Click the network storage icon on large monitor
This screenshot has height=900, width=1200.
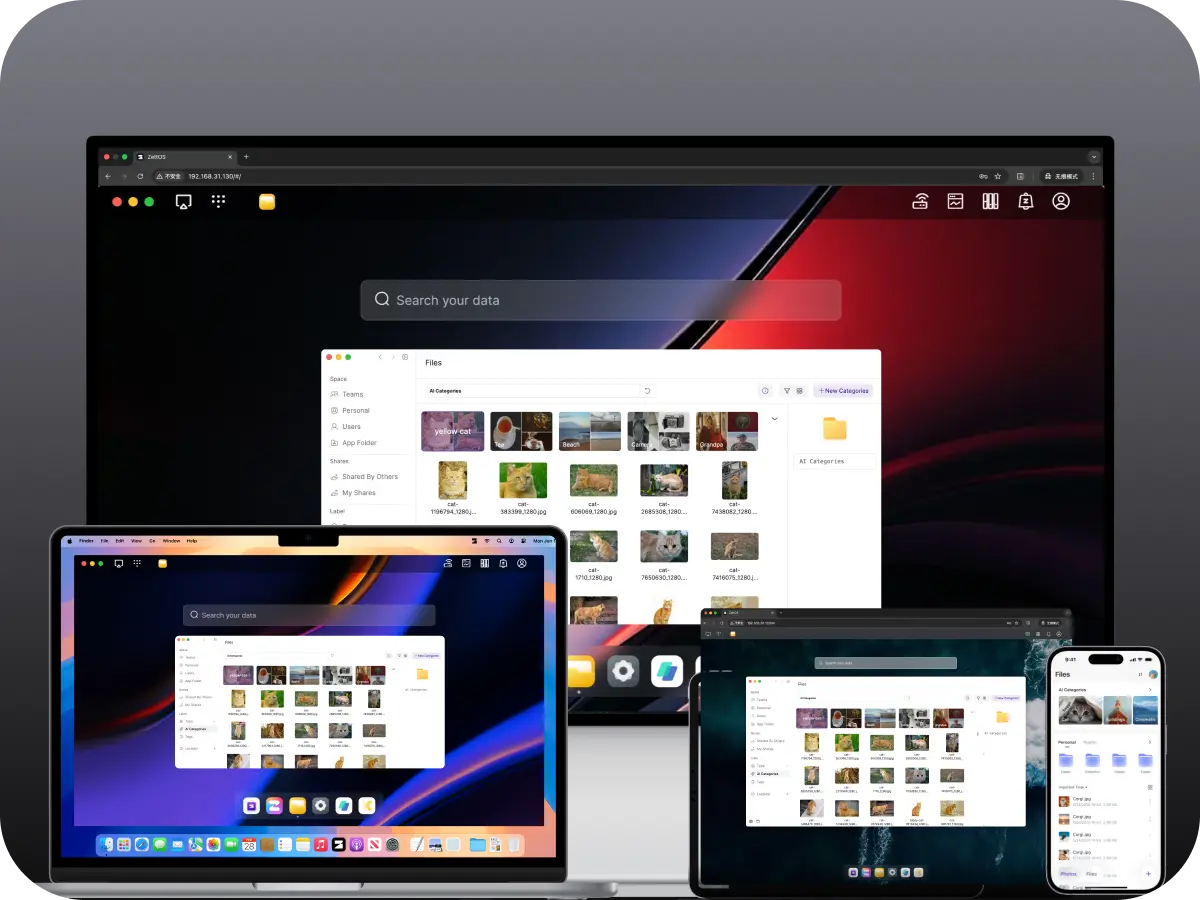coord(920,201)
